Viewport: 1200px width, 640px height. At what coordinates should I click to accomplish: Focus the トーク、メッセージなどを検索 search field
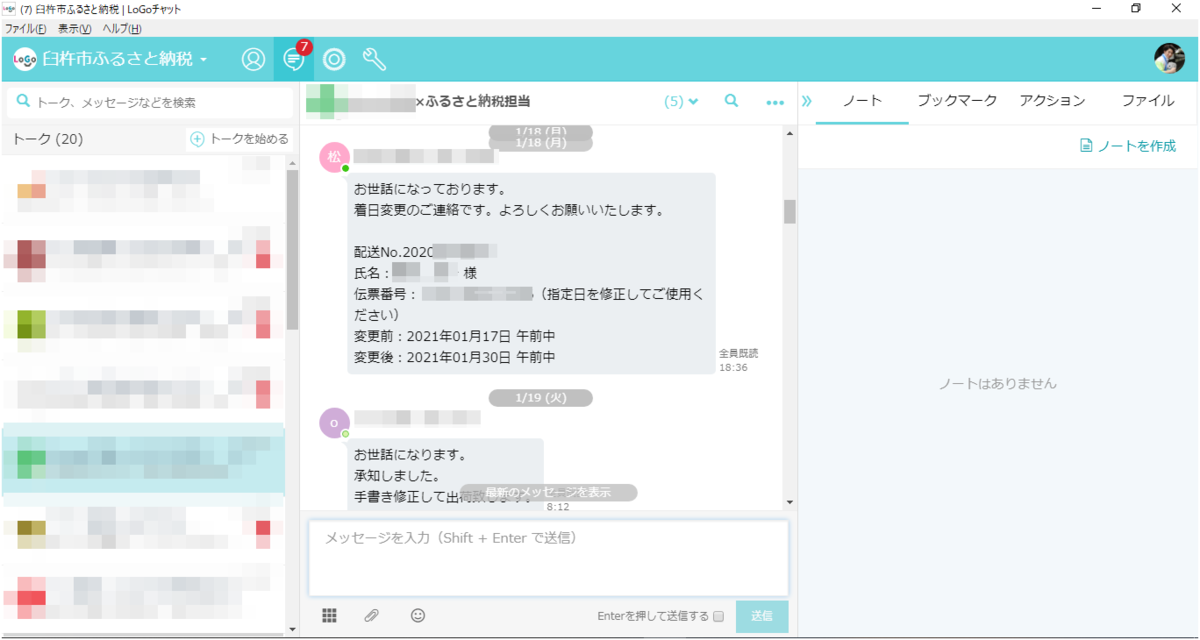click(x=150, y=102)
